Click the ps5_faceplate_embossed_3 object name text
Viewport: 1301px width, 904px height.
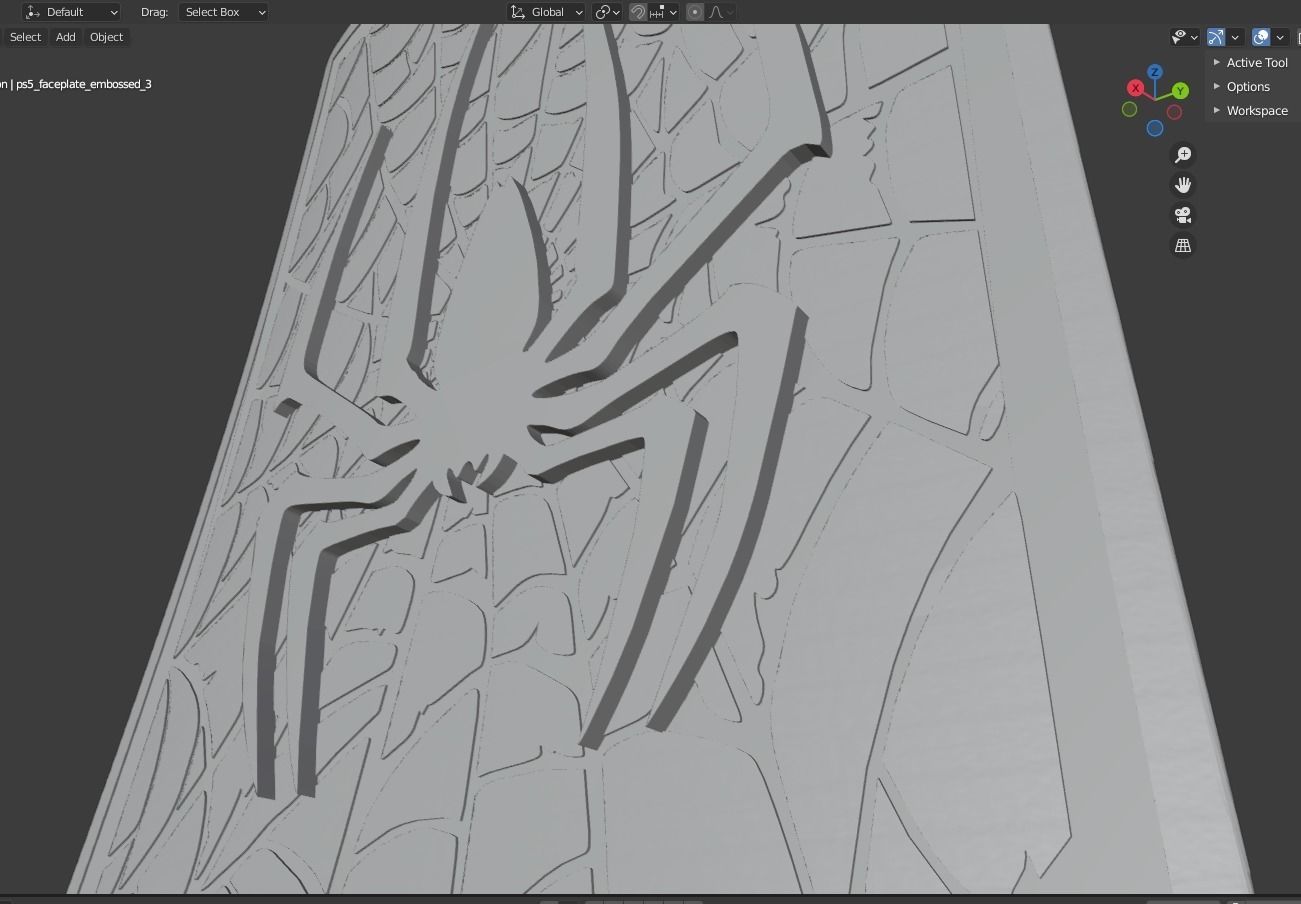tap(84, 84)
